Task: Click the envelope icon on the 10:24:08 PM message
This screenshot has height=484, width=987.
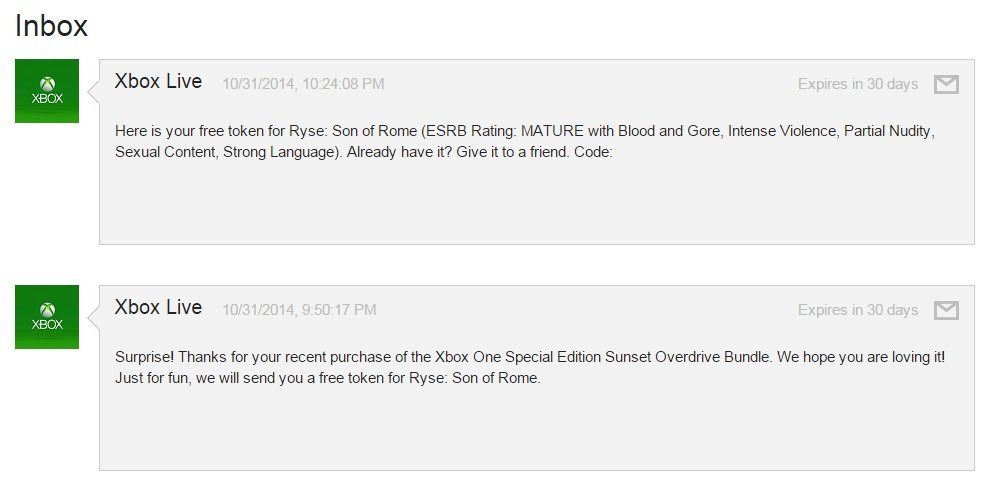Action: tap(946, 85)
